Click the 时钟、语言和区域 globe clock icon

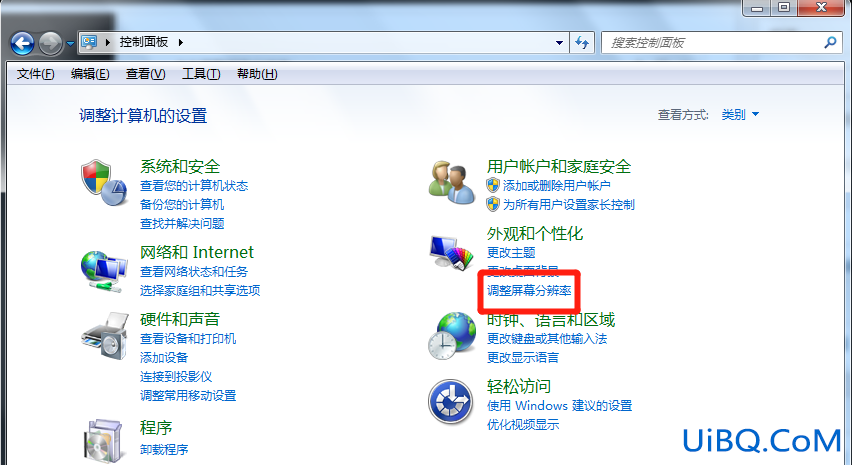(452, 336)
